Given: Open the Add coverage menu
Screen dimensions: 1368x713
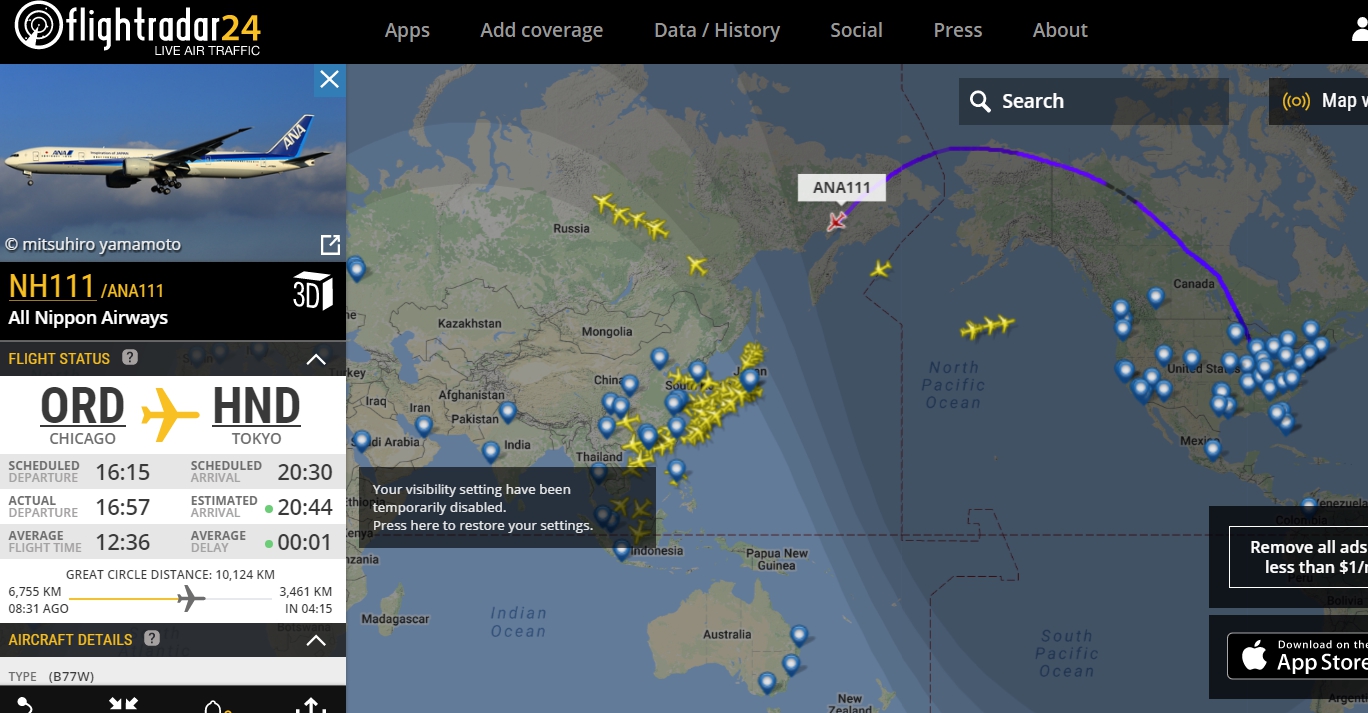Looking at the screenshot, I should tap(541, 30).
